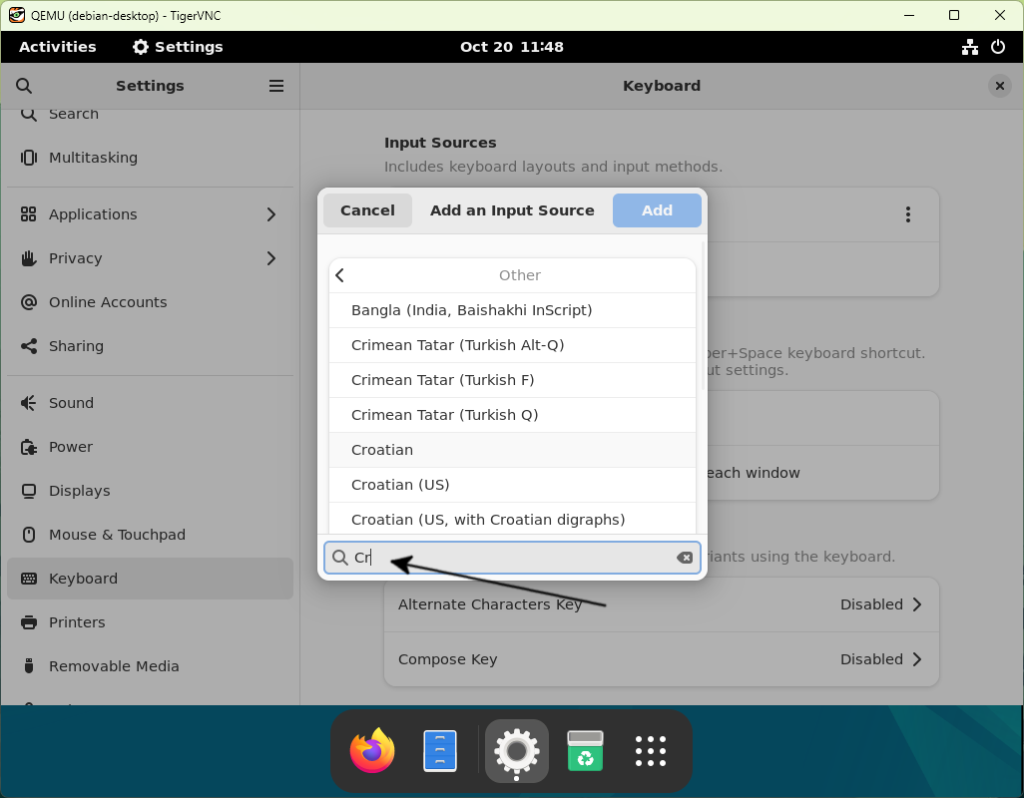Open the Settings hamburger menu
1024x798 pixels.
pyautogui.click(x=276, y=86)
